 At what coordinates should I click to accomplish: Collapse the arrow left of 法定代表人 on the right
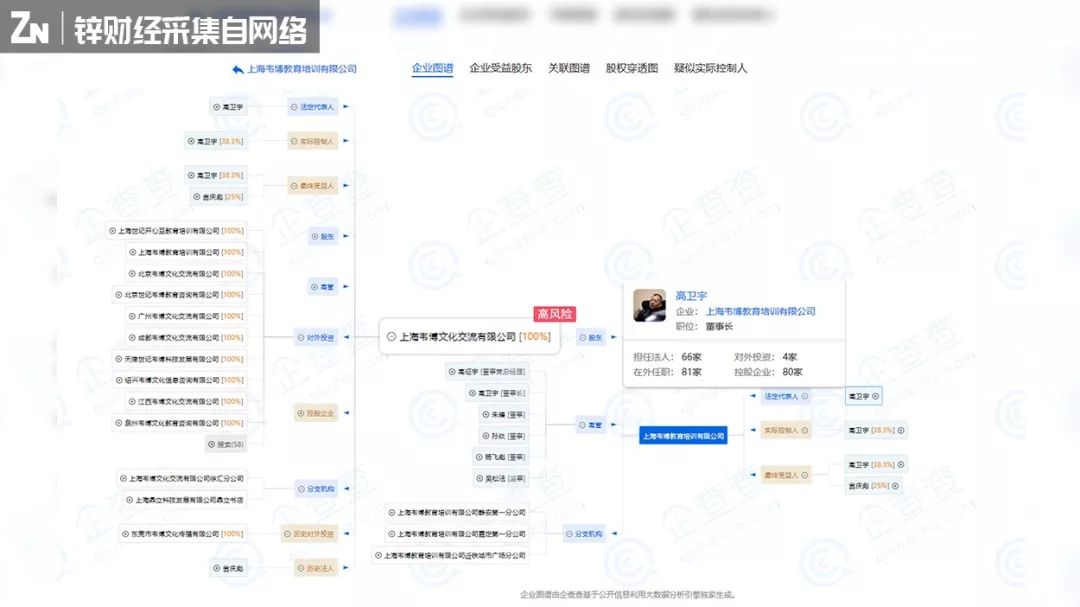coord(752,396)
